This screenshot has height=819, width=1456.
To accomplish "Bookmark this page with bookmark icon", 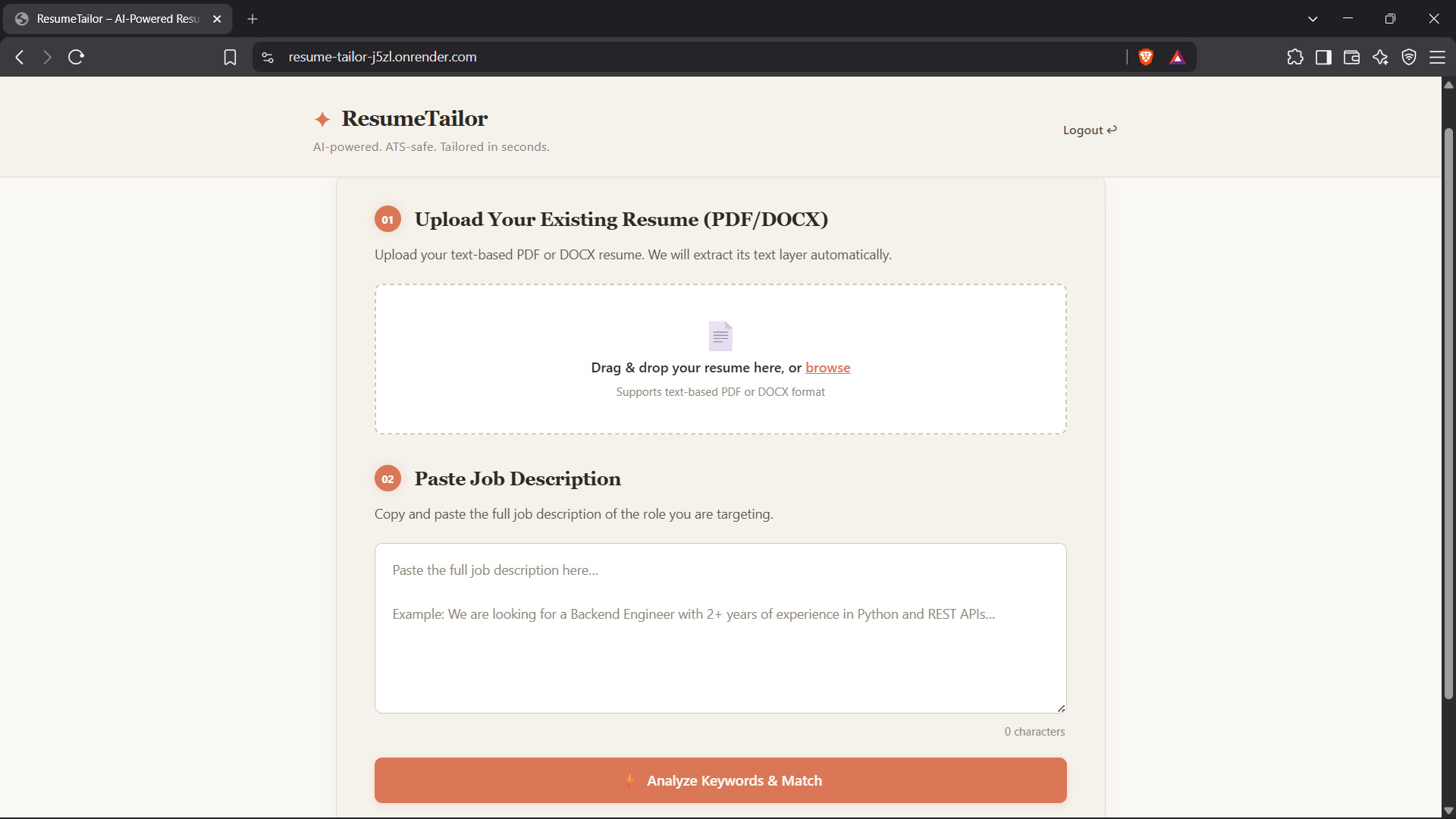I will (230, 57).
